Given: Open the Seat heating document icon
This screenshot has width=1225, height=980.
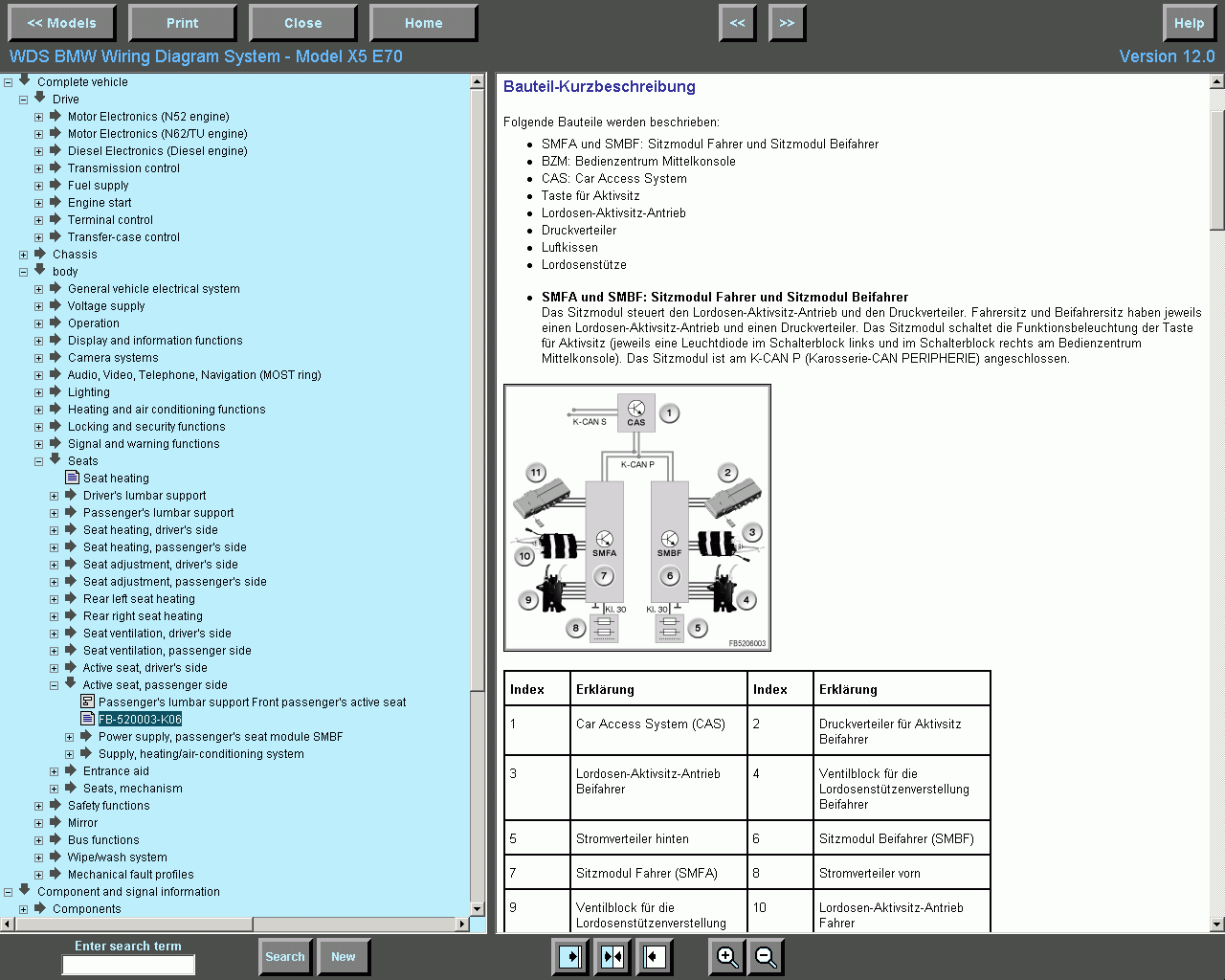Looking at the screenshot, I should (73, 478).
